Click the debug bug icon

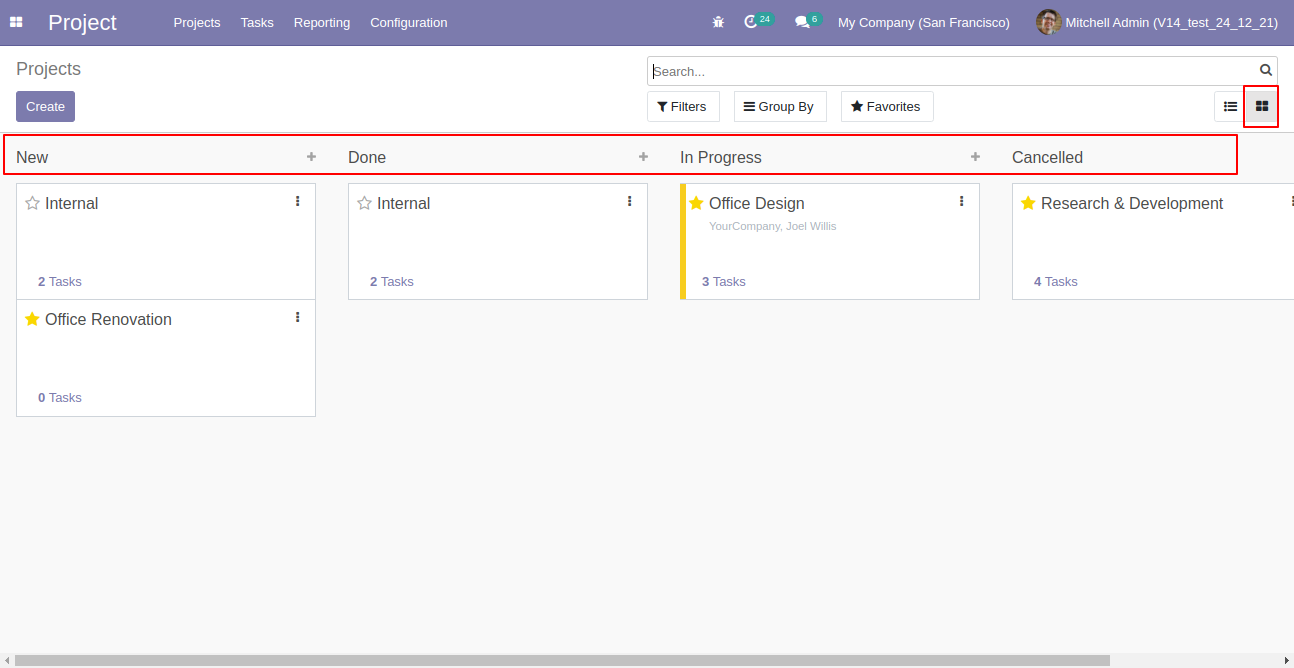tap(718, 22)
